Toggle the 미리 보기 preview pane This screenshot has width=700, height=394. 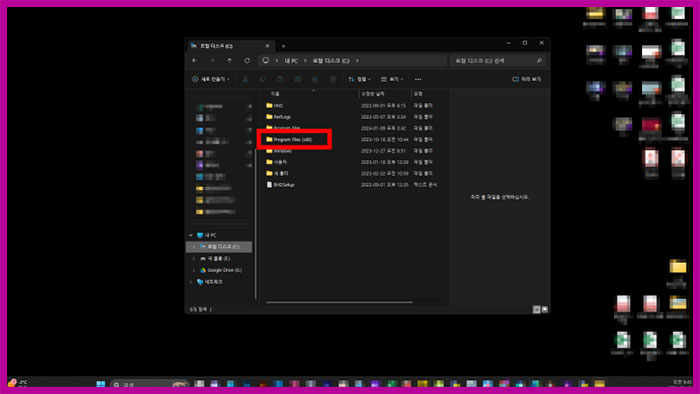pos(527,79)
